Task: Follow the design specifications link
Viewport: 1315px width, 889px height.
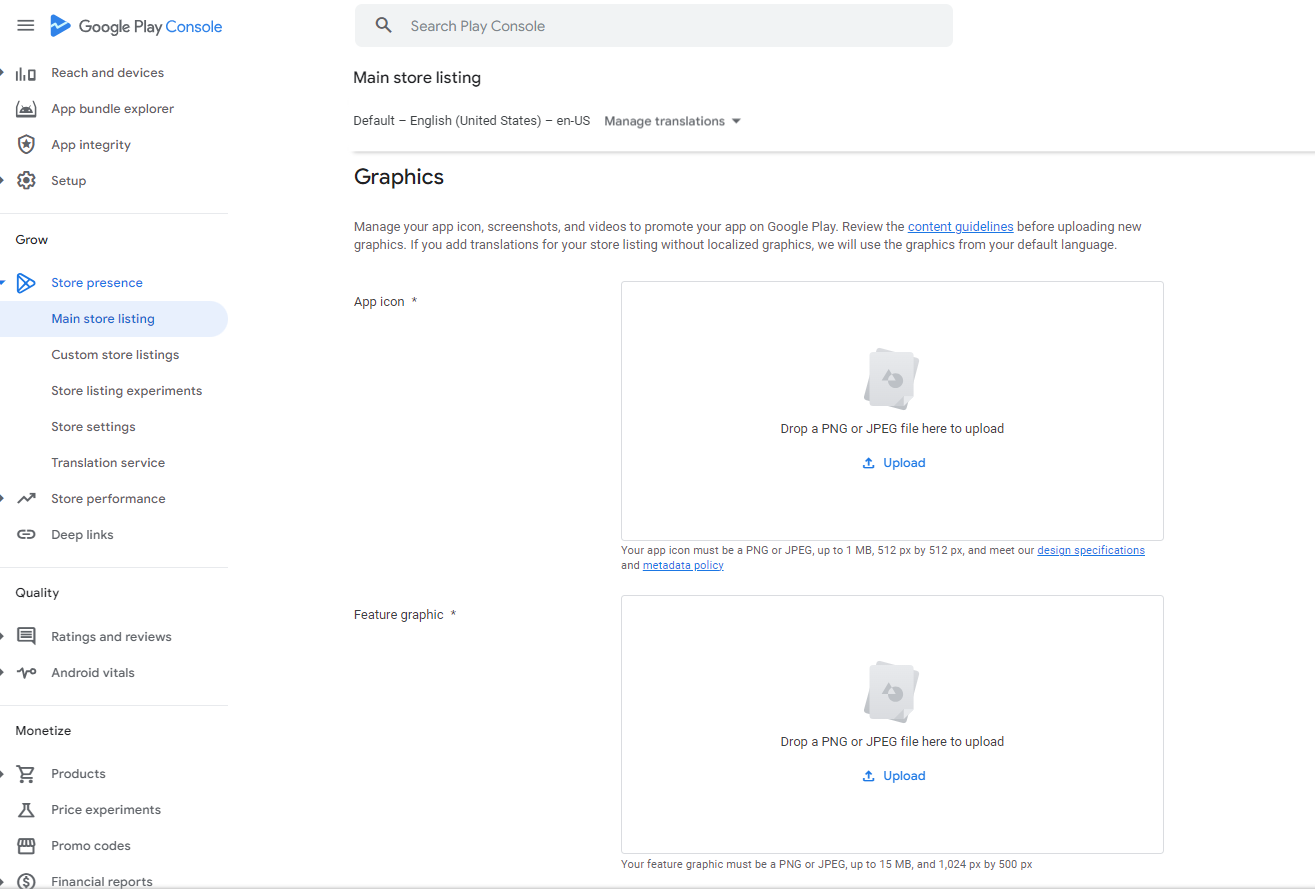Action: click(1091, 549)
